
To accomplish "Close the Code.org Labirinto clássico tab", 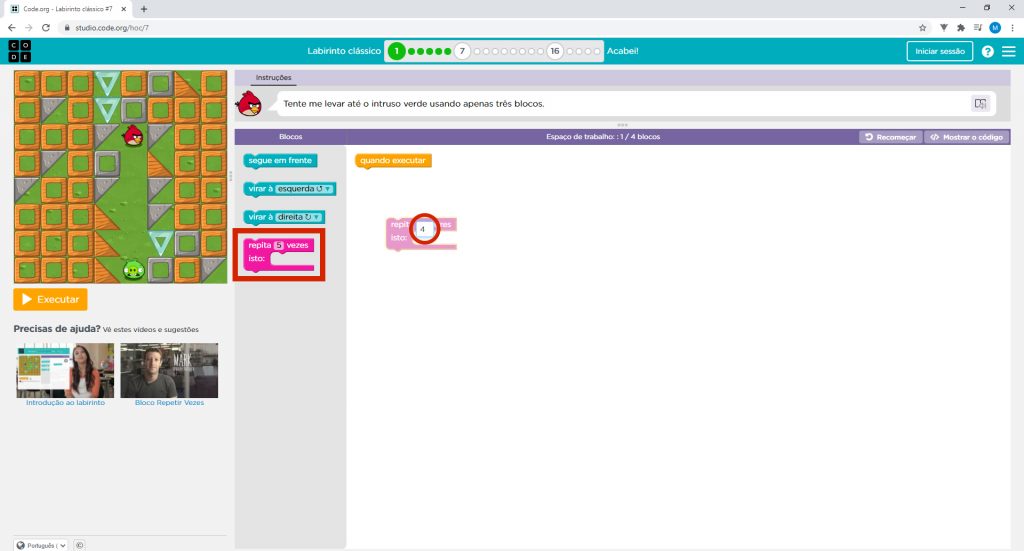I will (123, 9).
